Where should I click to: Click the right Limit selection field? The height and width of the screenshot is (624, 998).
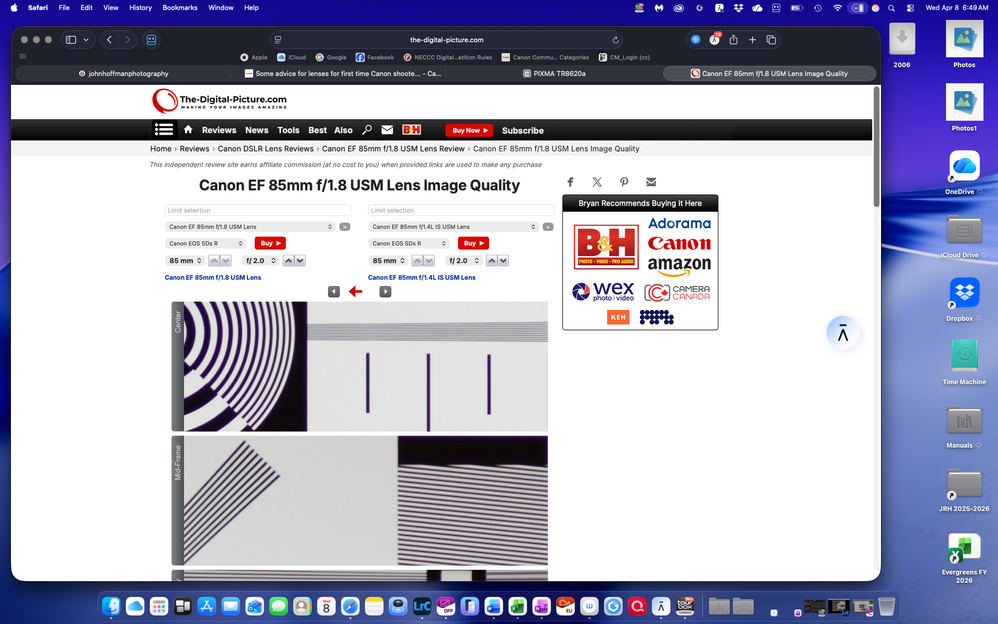[x=461, y=210]
